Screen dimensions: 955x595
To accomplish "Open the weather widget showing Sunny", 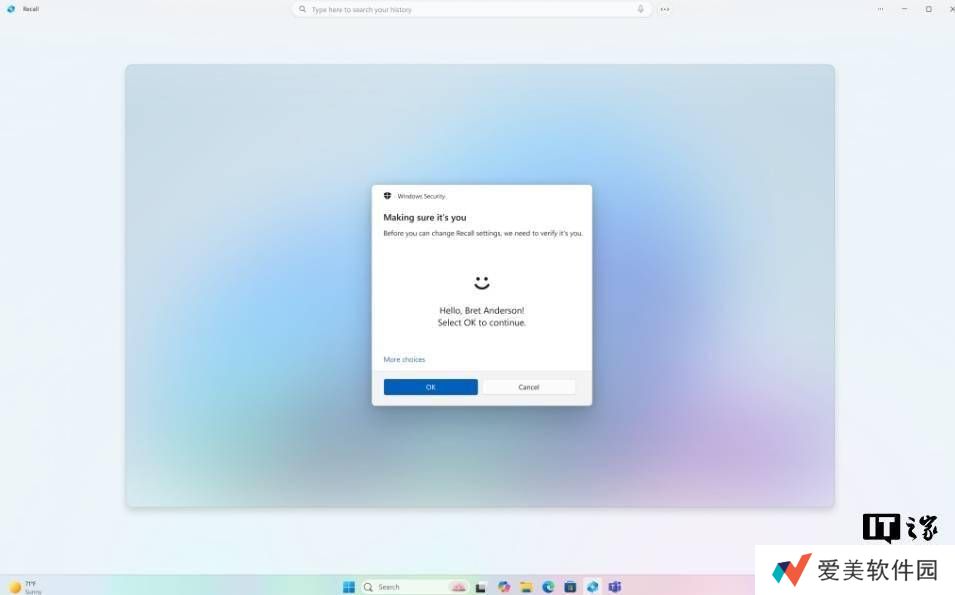I will tap(23, 587).
